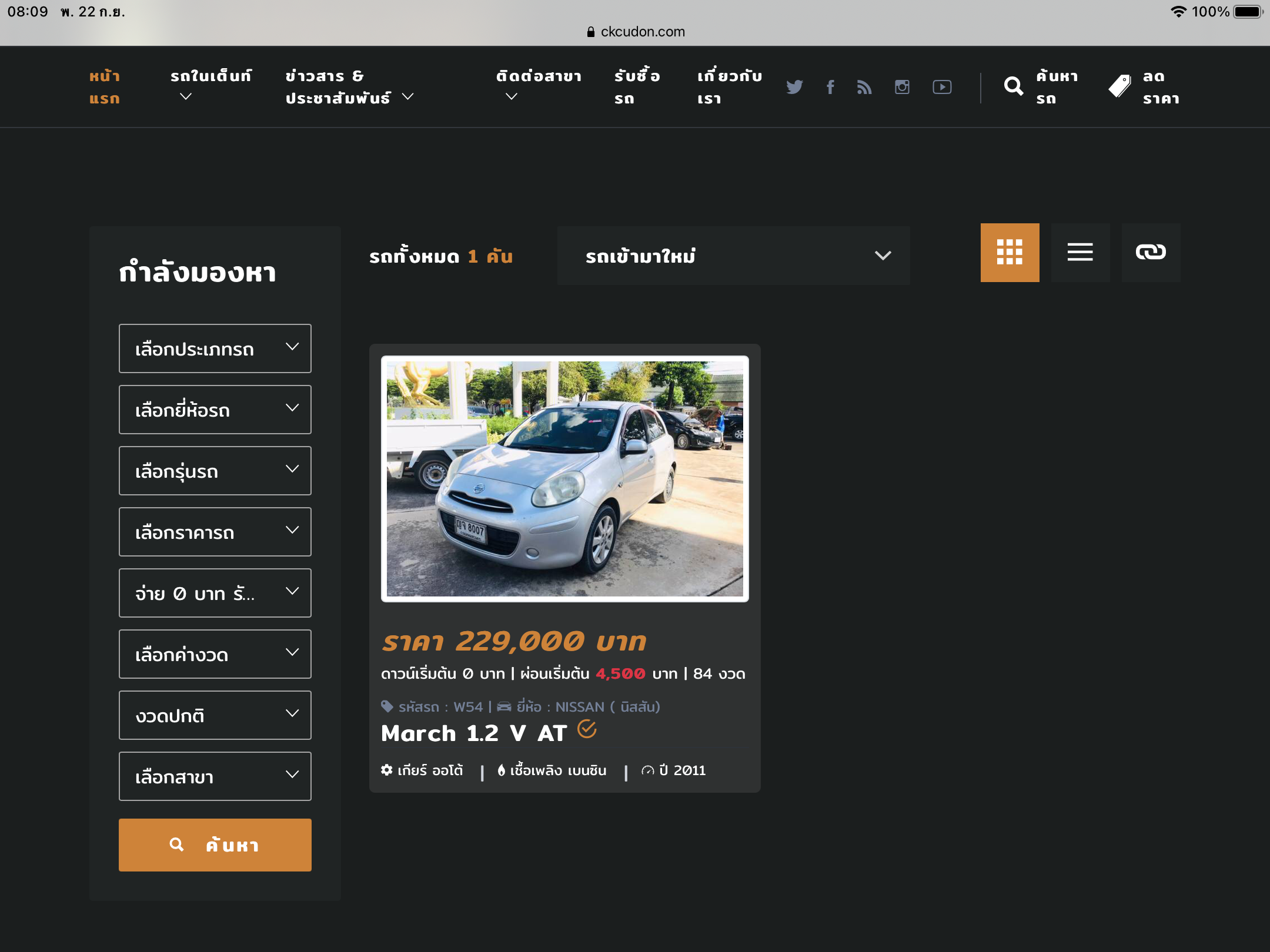Screen dimensions: 1270x952
Task: Tap the battery indicator in status bar
Action: [x=1248, y=12]
